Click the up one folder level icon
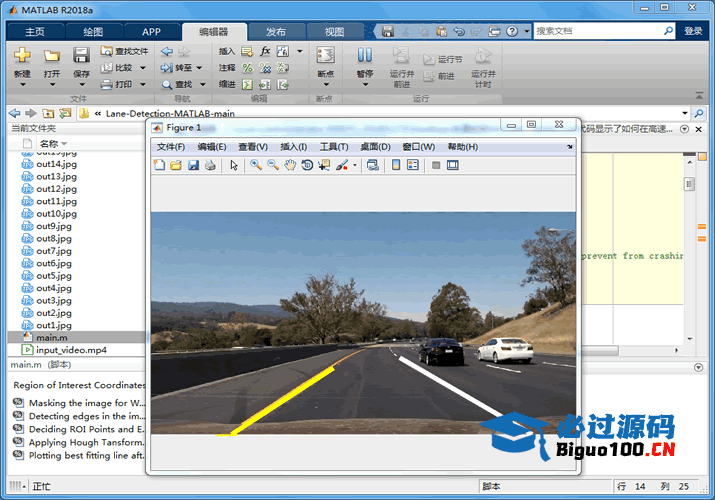715x500 pixels. pos(48,113)
